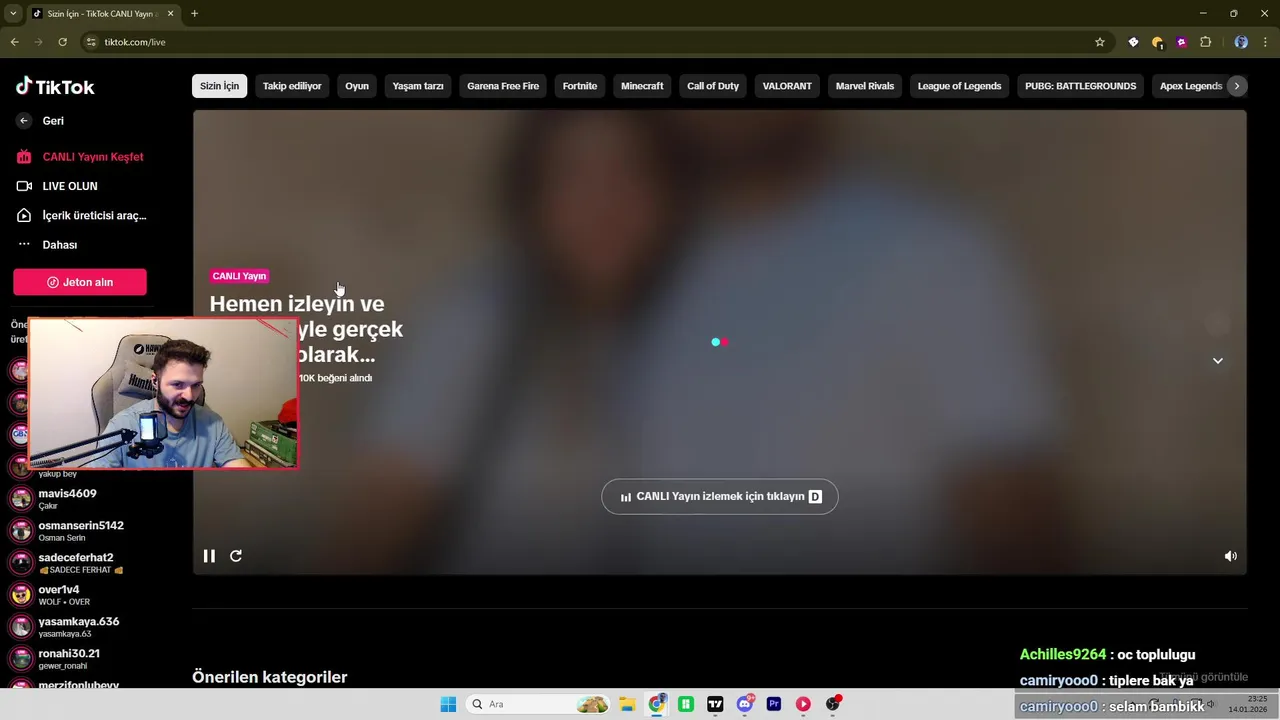This screenshot has width=1280, height=720.
Task: Open the tab search dropdown
Action: pos(13,14)
